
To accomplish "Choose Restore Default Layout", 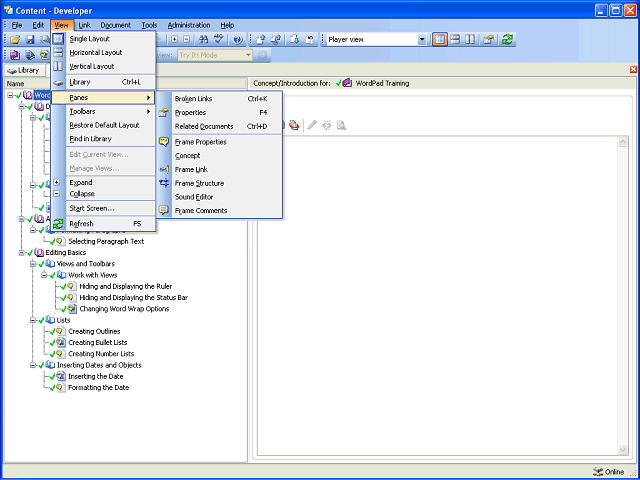I will click(x=104, y=125).
